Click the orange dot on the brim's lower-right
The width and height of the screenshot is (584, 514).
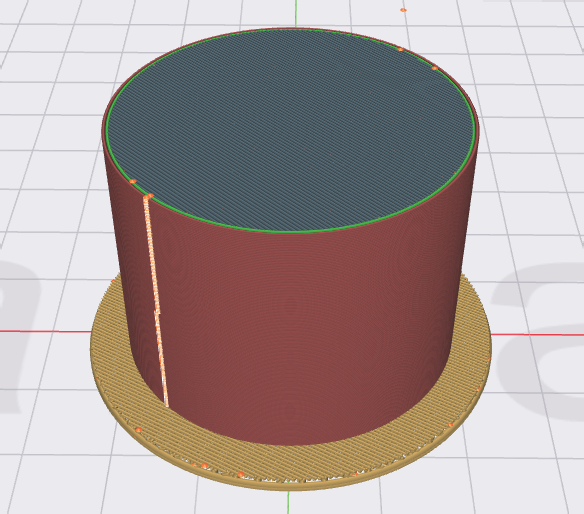(450, 425)
